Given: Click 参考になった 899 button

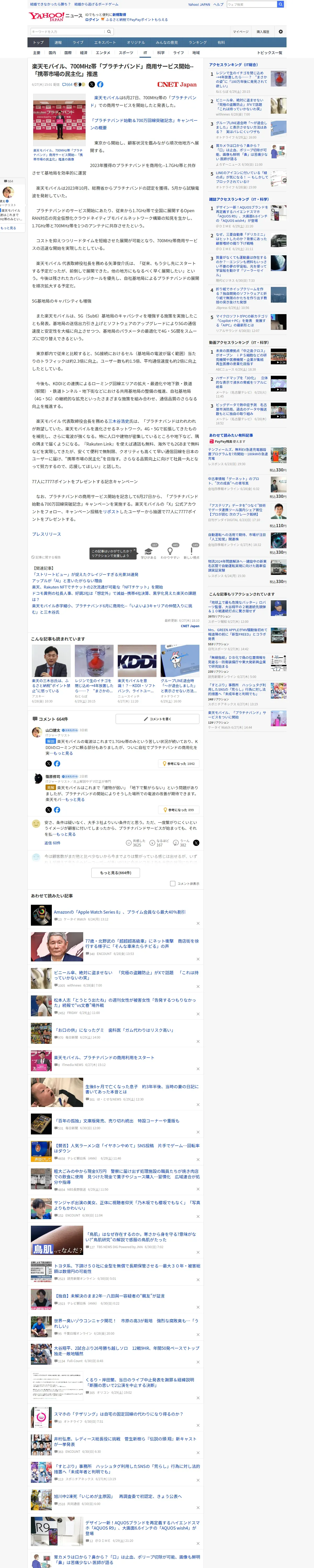Looking at the screenshot, I should [179, 810].
